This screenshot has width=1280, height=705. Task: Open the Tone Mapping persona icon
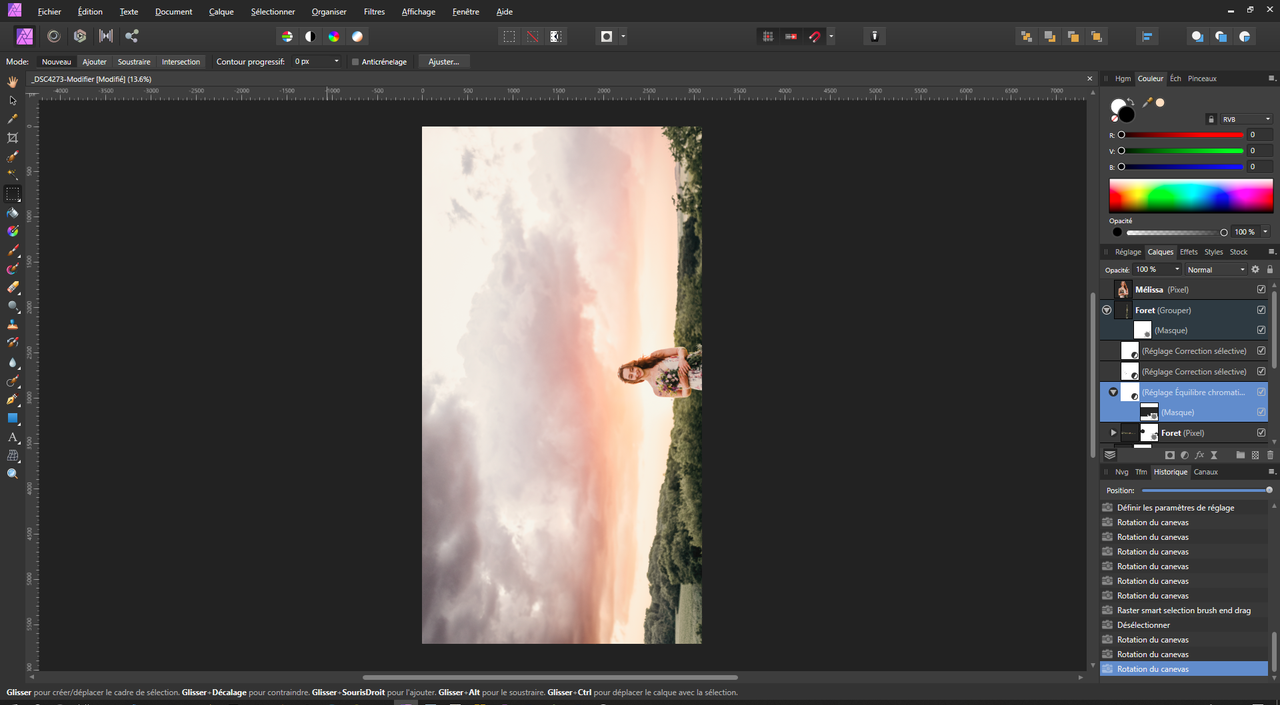click(x=106, y=36)
